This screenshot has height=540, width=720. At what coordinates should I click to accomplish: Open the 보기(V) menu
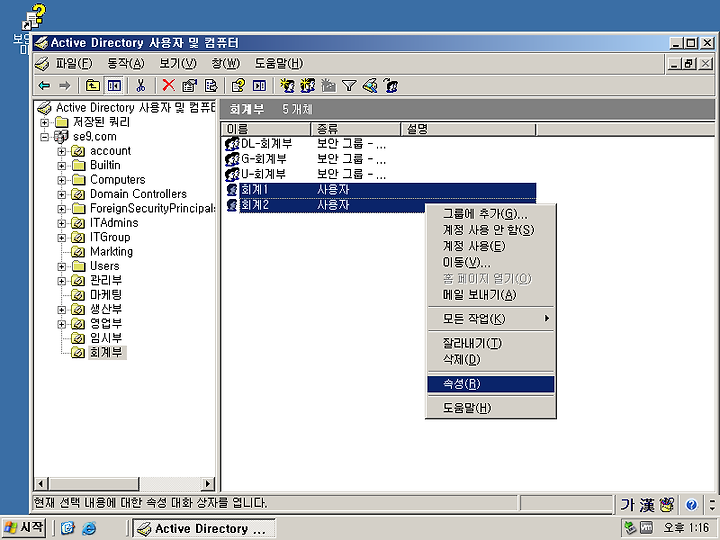(x=178, y=64)
